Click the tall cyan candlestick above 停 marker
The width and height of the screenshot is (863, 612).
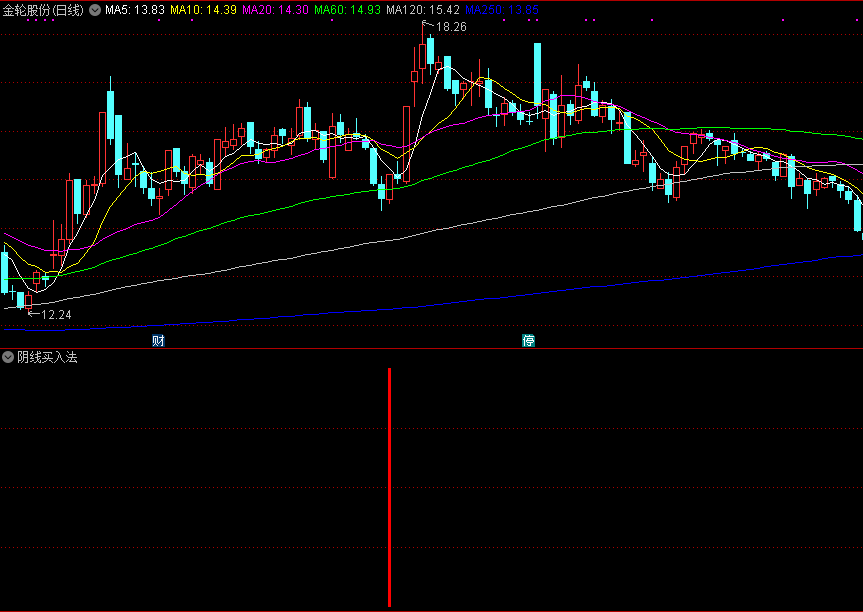point(537,74)
